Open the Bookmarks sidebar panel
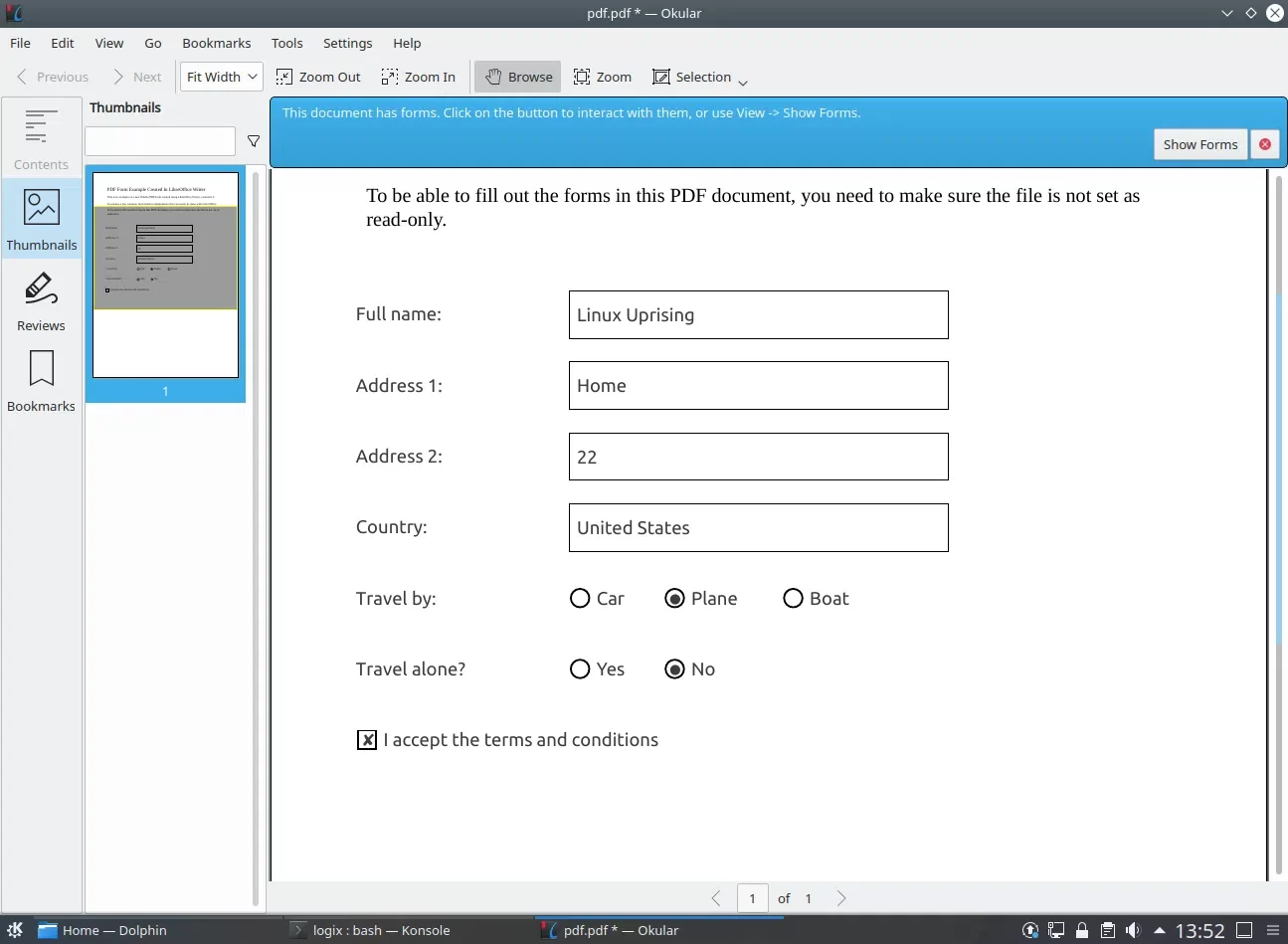The image size is (1288, 944). 41,381
